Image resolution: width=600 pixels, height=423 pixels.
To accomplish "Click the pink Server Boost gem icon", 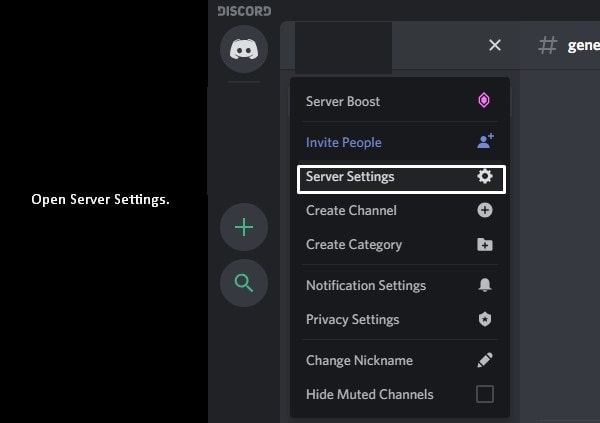I will point(484,101).
